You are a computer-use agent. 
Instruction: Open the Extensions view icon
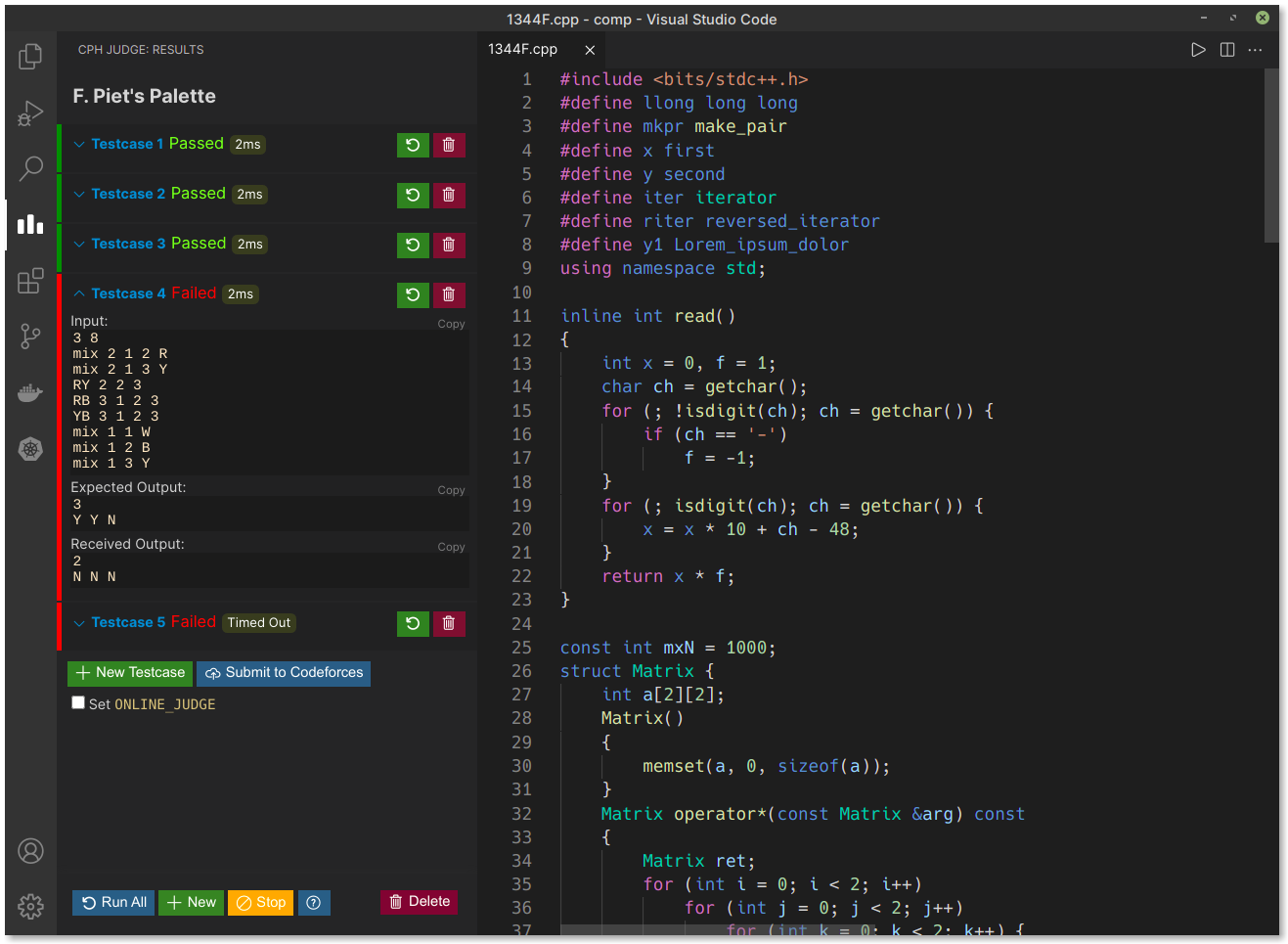coord(30,281)
